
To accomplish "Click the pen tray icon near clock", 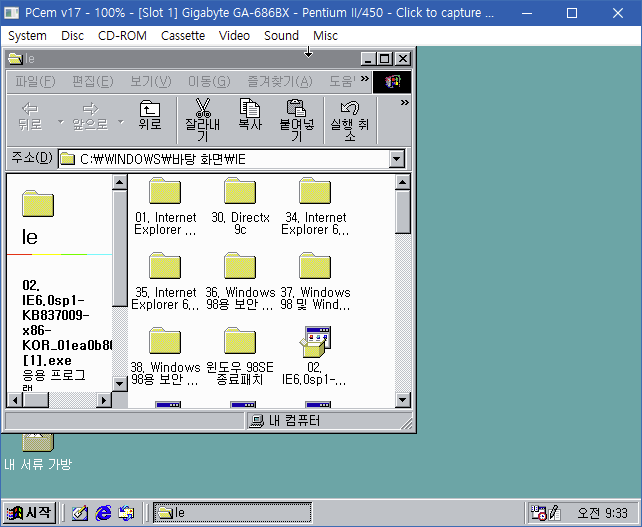I will coord(554,513).
